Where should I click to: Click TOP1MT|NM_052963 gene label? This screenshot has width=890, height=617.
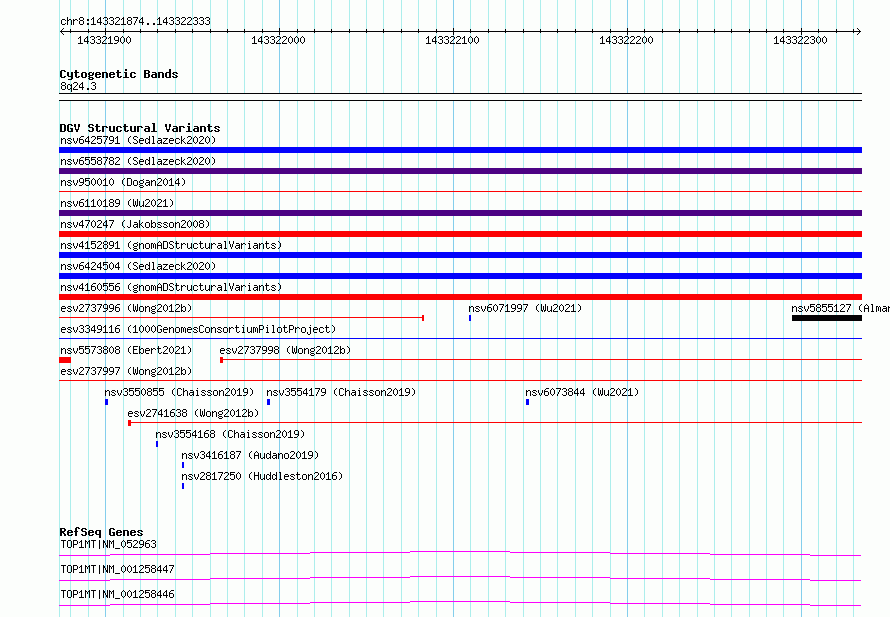108,544
